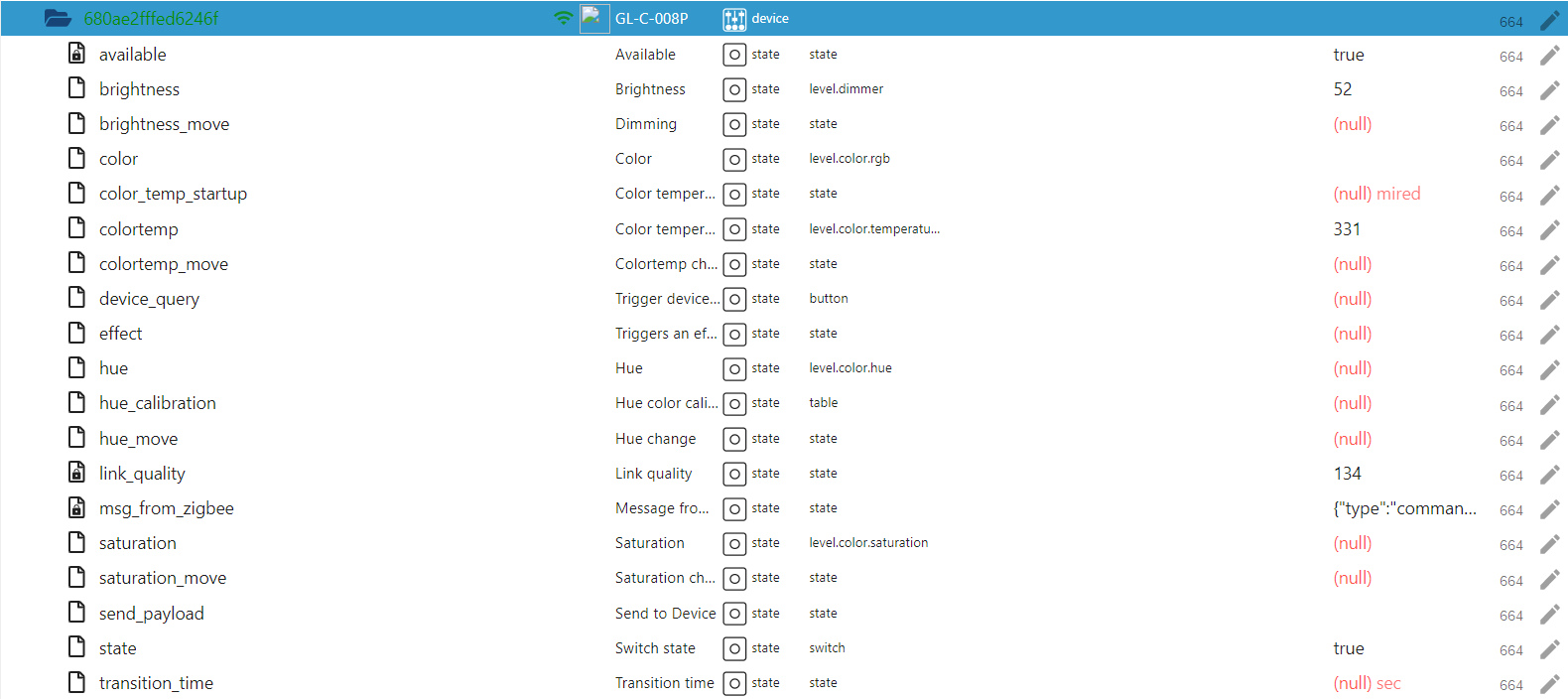Open edit pencil for brightness_move
The image size is (1568, 699).
tap(1549, 125)
